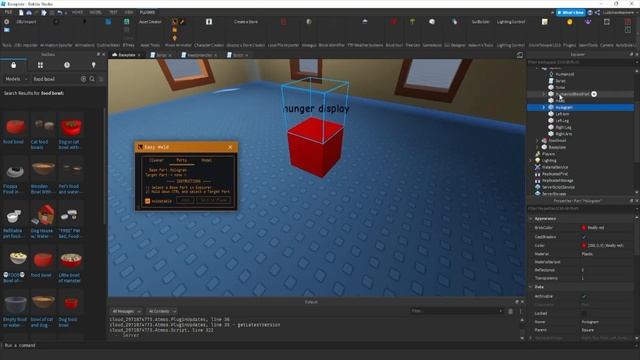Click the trash icon in Output panel
640x360 pixels.
tap(510, 311)
